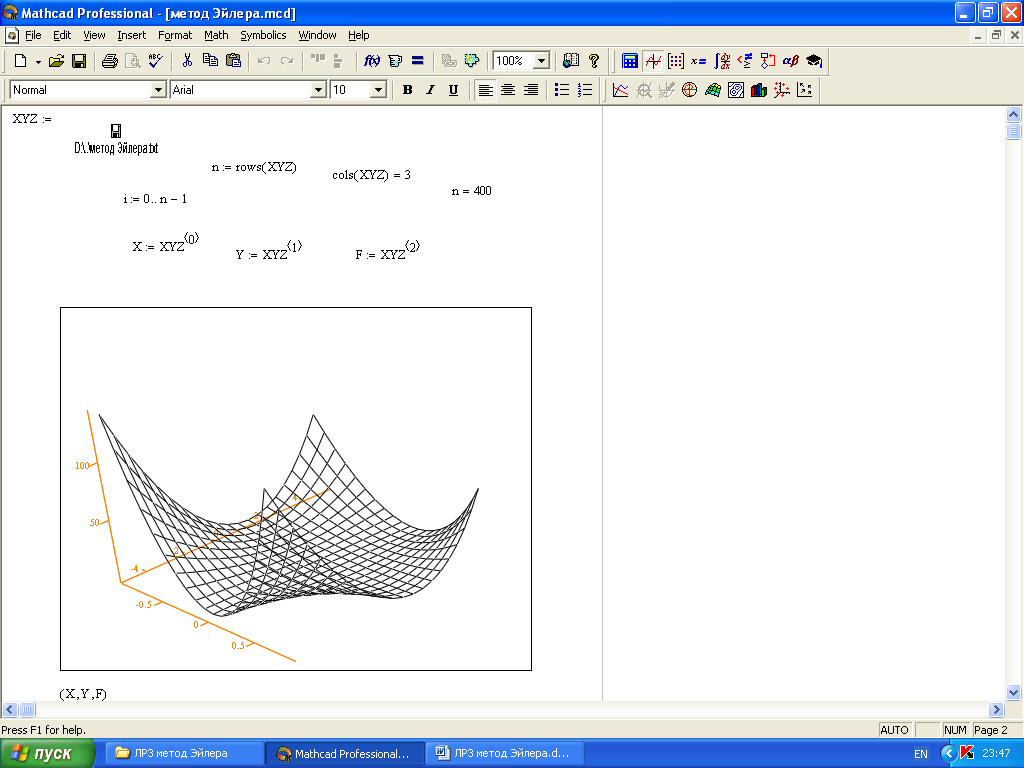Open the Vector and Matrix palette
This screenshot has height=768, width=1024.
tap(676, 61)
